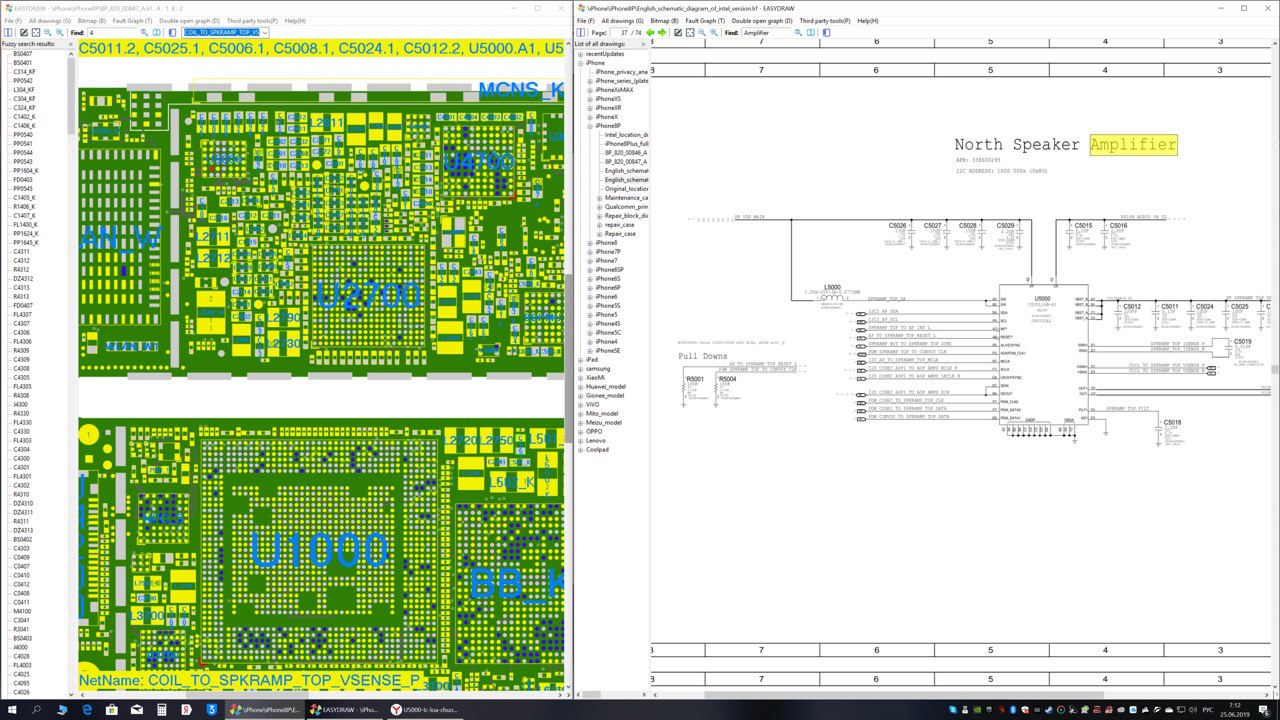Open Bitmap (B) menu in right window
1280x720 pixels.
click(664, 21)
